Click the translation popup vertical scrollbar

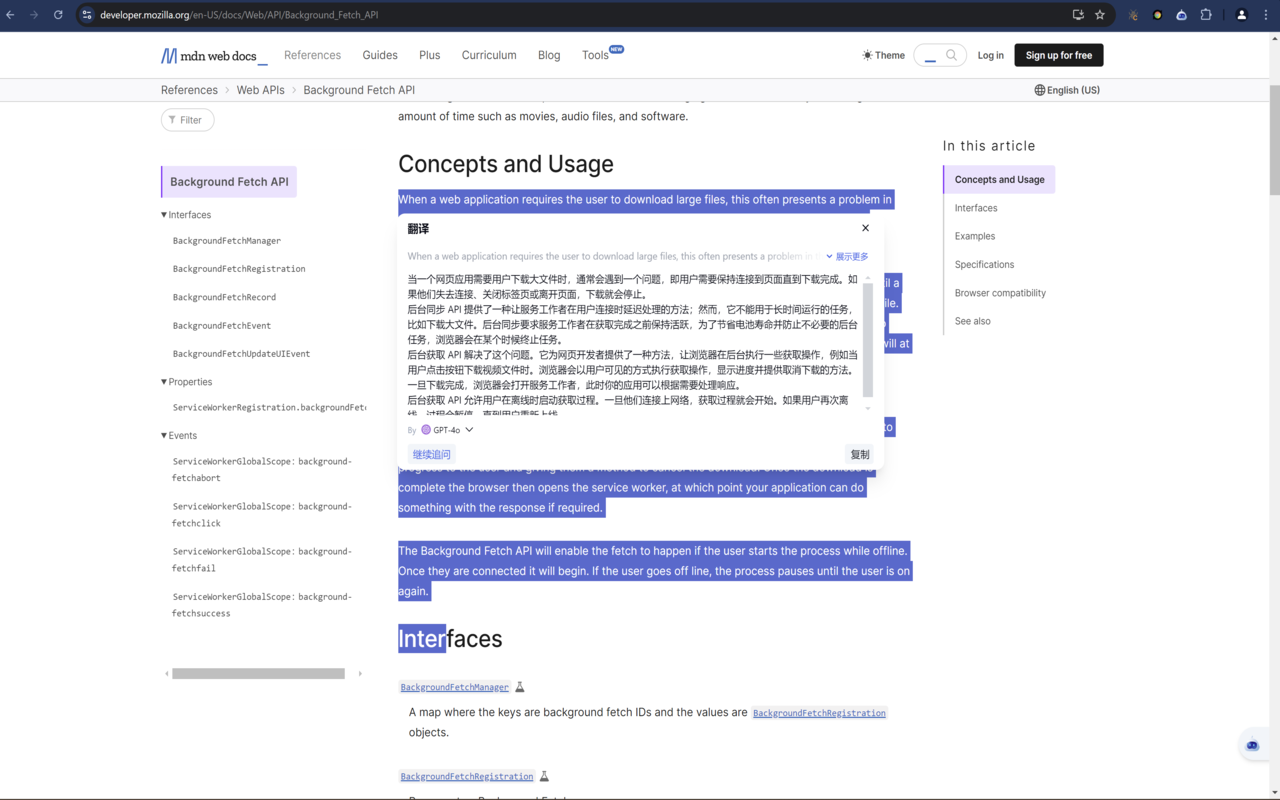point(868,340)
